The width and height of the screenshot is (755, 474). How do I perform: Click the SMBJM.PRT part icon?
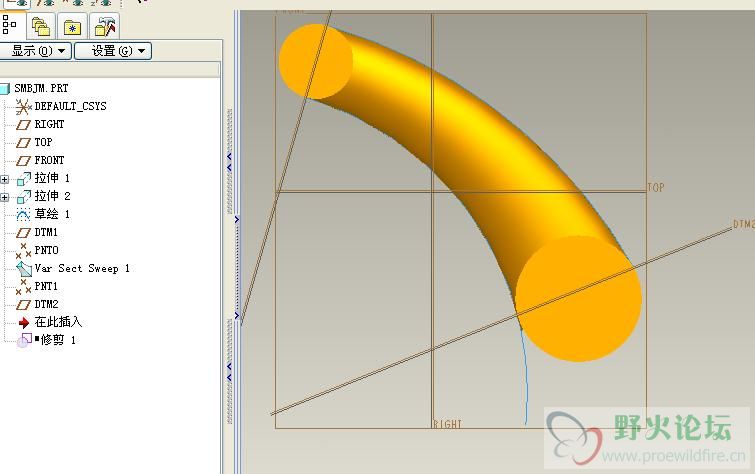(x=5, y=89)
